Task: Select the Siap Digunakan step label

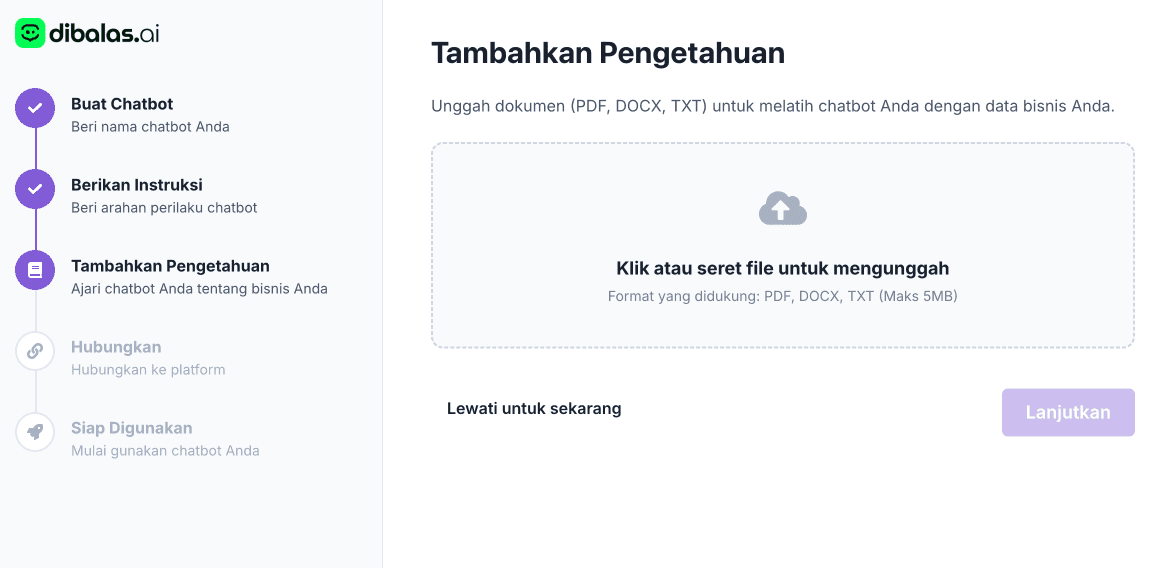Action: coord(131,428)
